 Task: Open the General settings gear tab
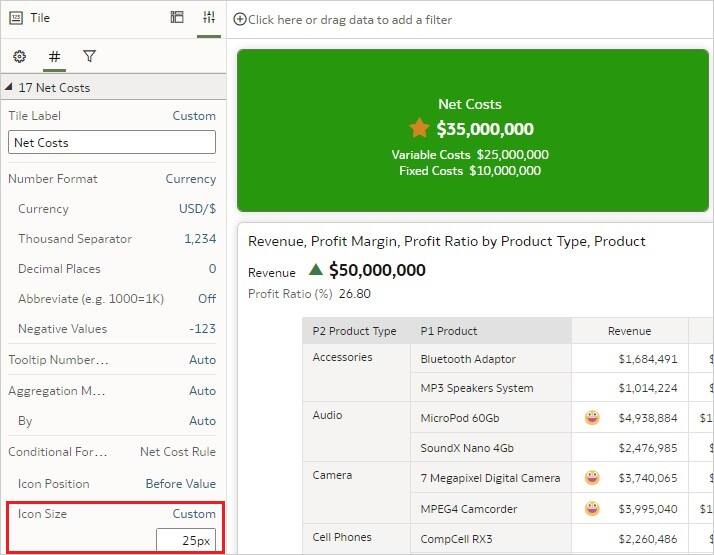[x=19, y=57]
